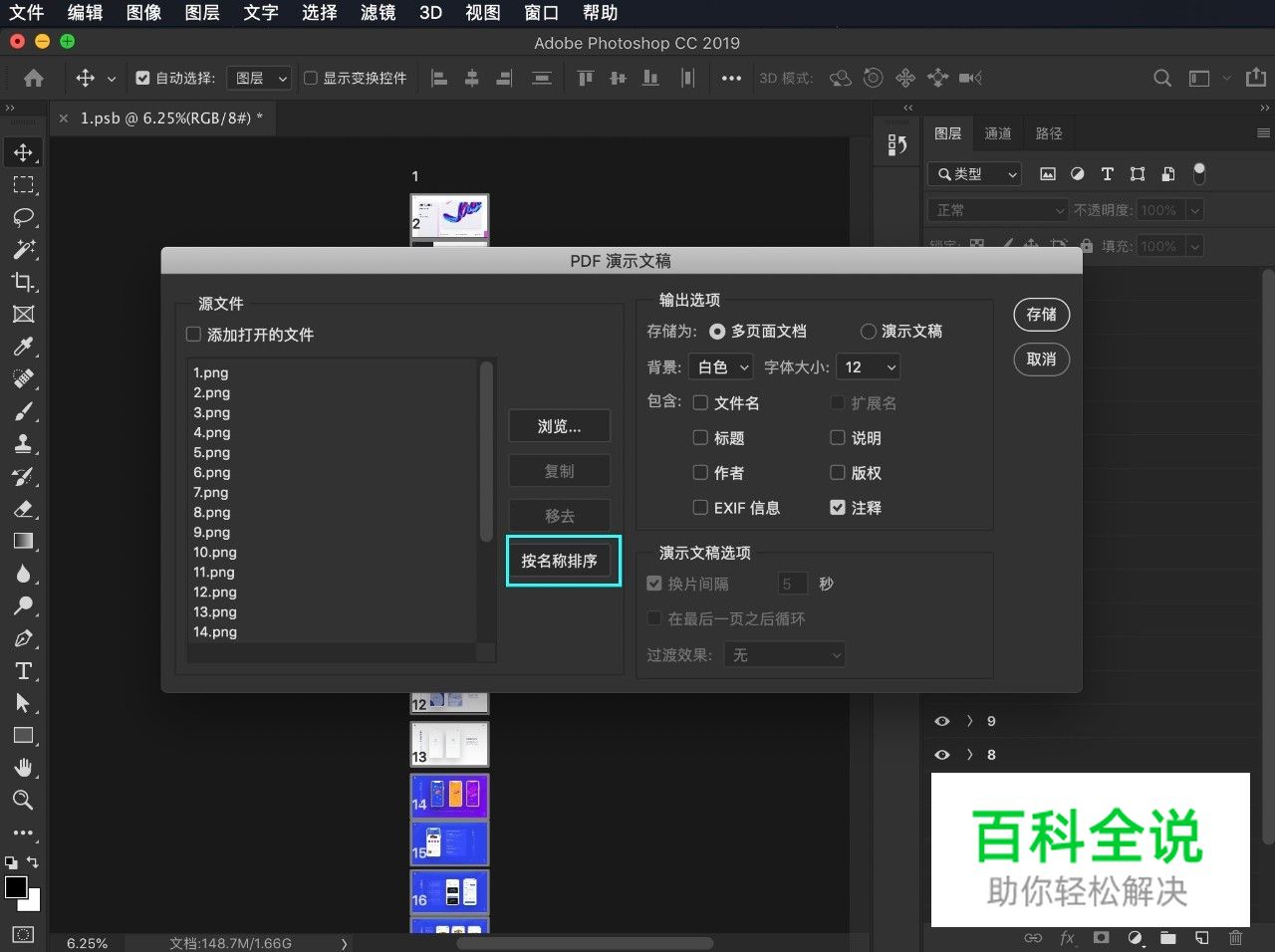
Task: Select the Lasso tool
Action: [24, 217]
